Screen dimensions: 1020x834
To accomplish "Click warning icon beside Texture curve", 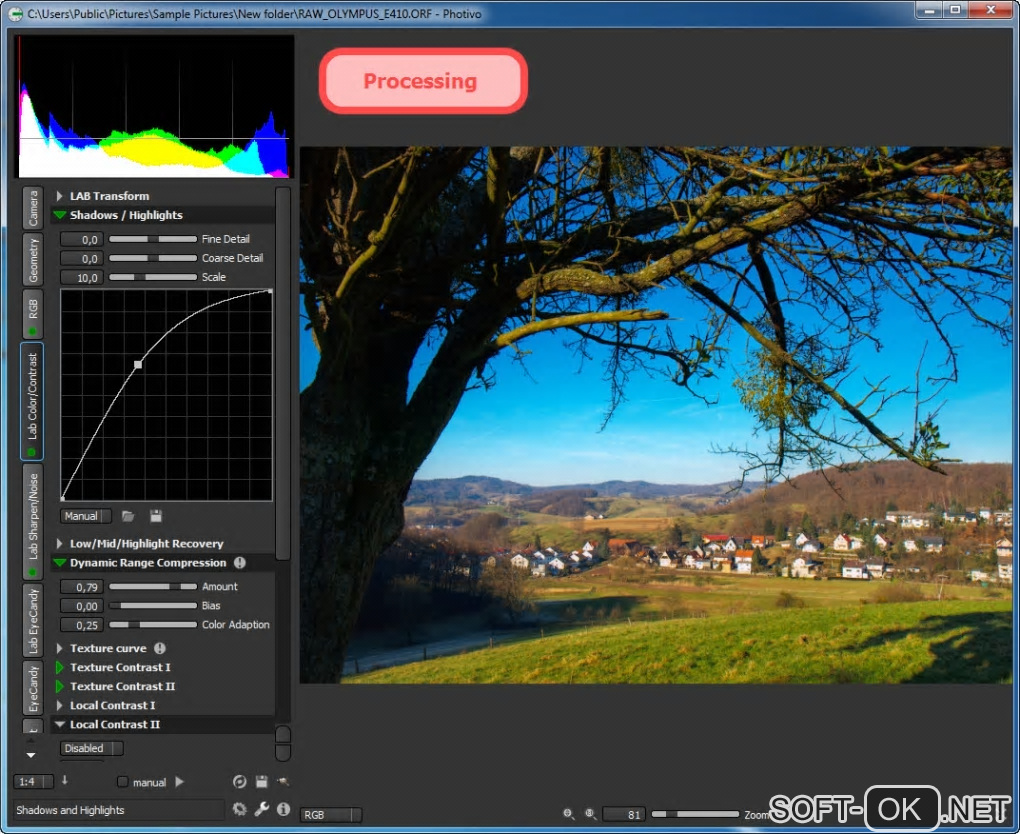I will [160, 648].
